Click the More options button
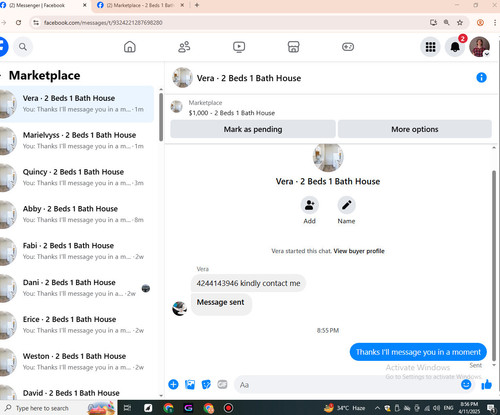Viewport: 500px width, 415px height. click(415, 129)
